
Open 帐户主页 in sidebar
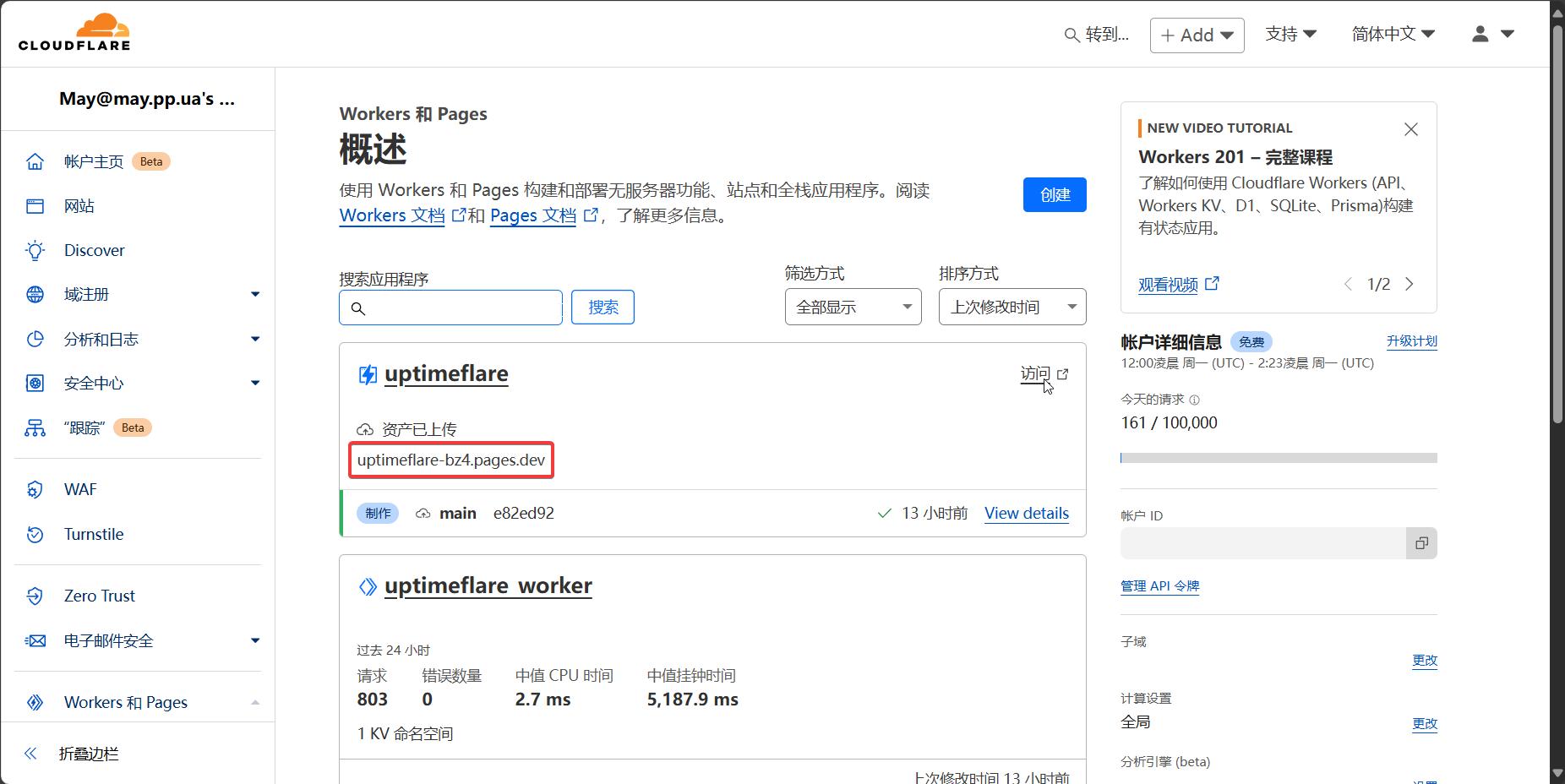94,161
